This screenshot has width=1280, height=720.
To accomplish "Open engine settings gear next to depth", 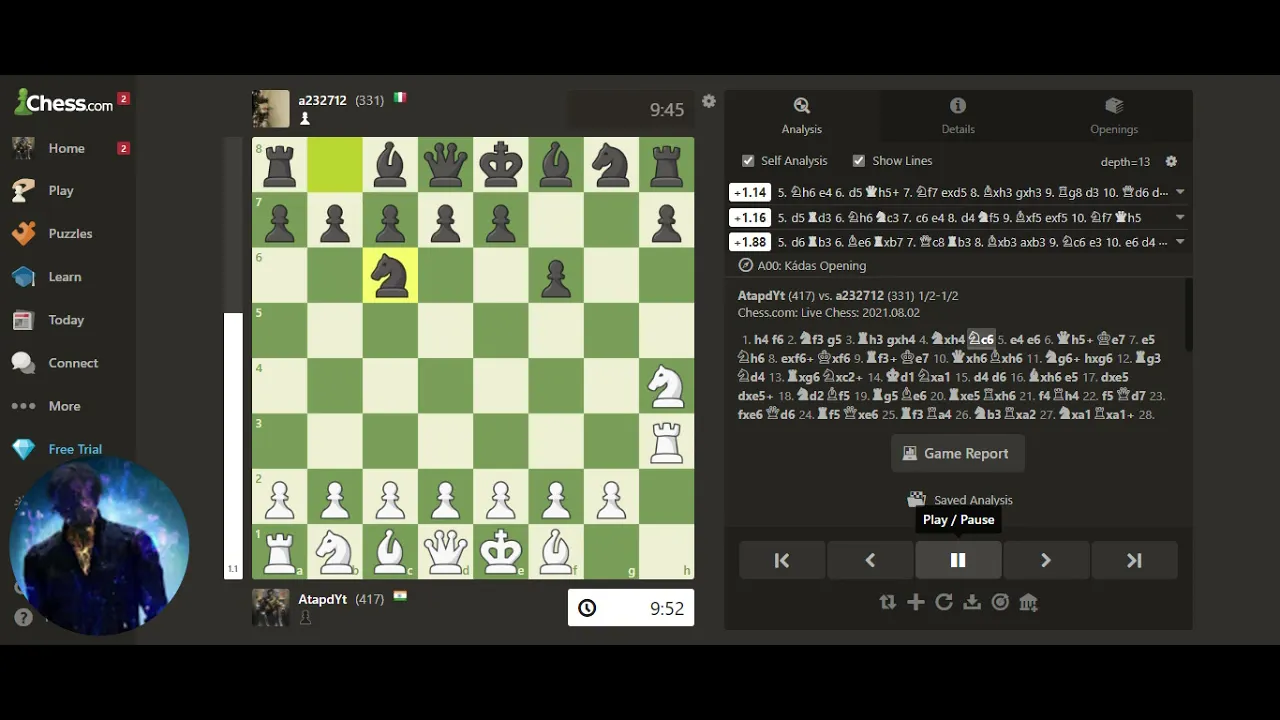I will 1171,161.
